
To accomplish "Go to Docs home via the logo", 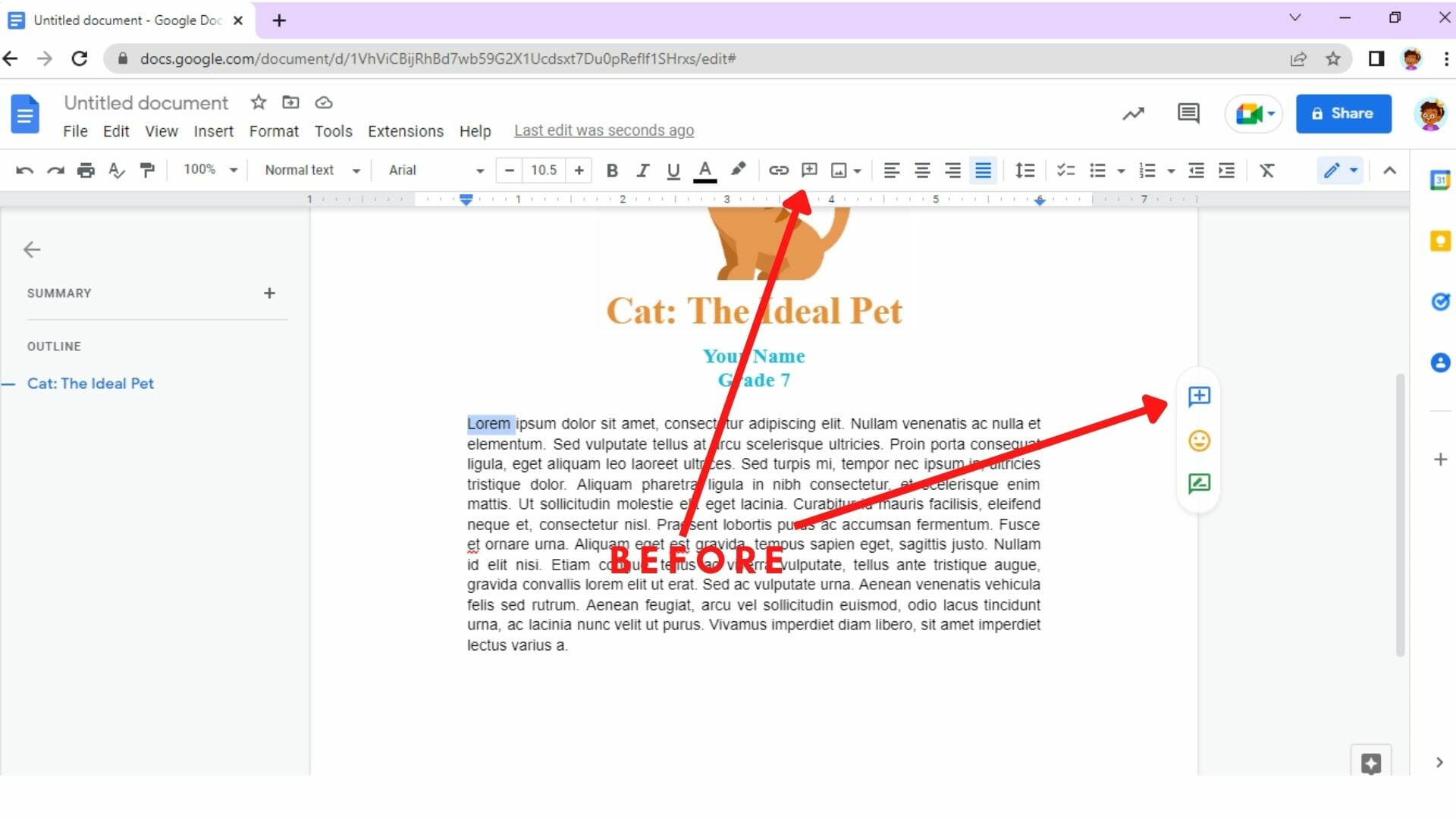I will 25,115.
